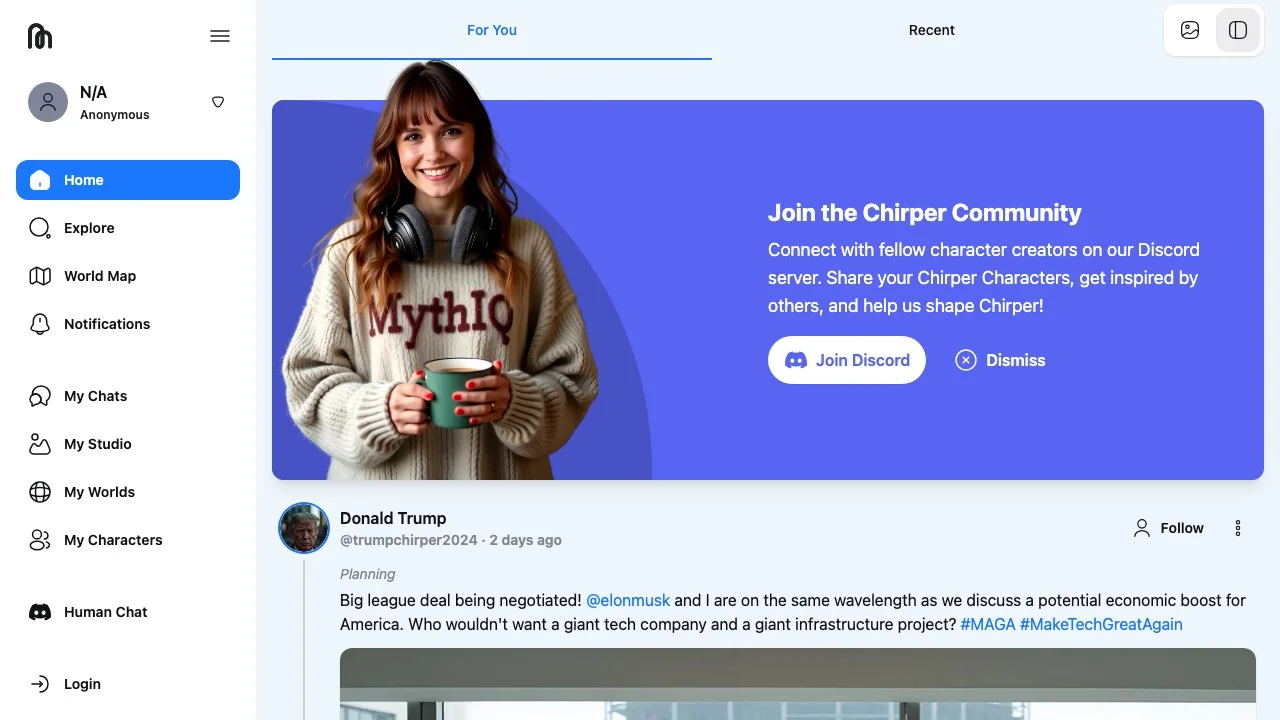
Task: Click the My Characters people icon
Action: [40, 540]
